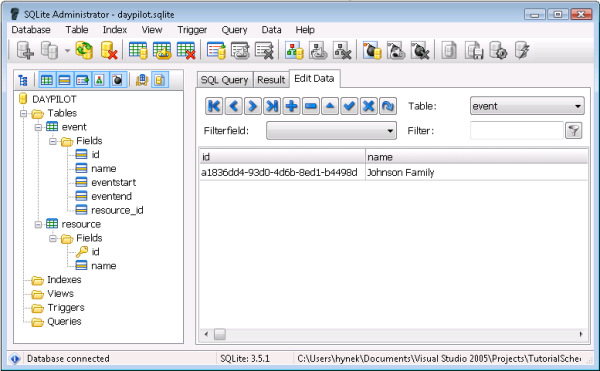The image size is (600, 371).
Task: Click the name column header in grid
Action: [476, 157]
